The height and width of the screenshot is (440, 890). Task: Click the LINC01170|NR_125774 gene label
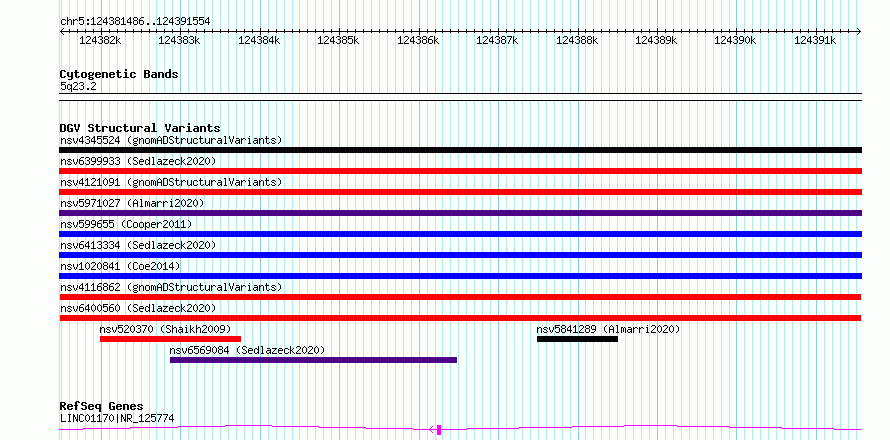click(x=117, y=419)
